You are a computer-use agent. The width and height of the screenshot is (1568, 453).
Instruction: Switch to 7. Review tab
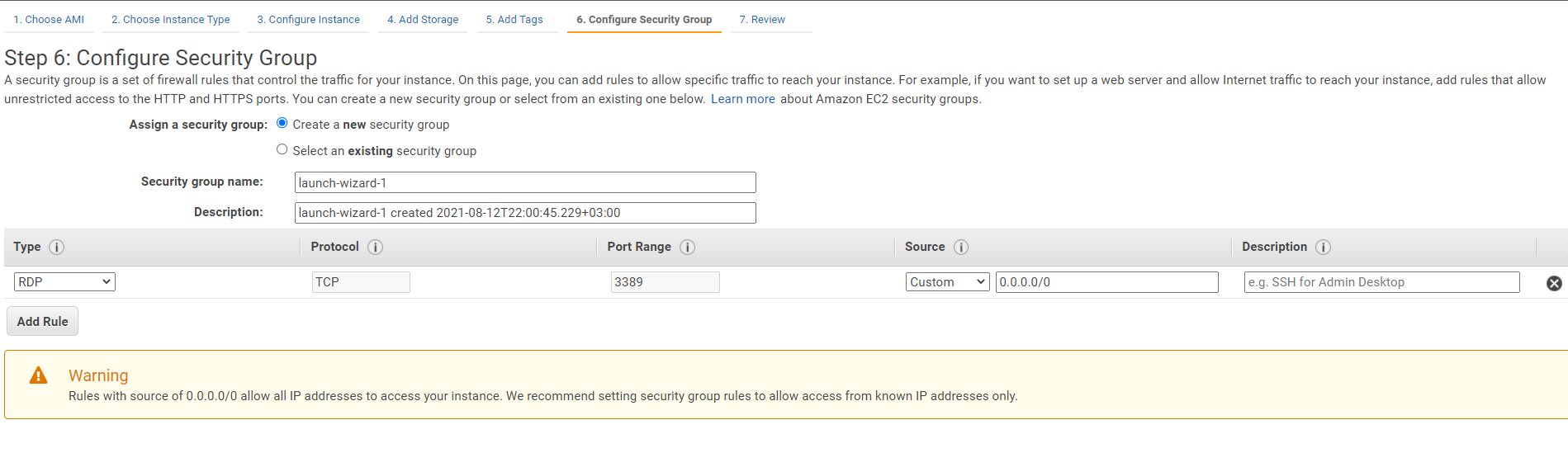762,19
